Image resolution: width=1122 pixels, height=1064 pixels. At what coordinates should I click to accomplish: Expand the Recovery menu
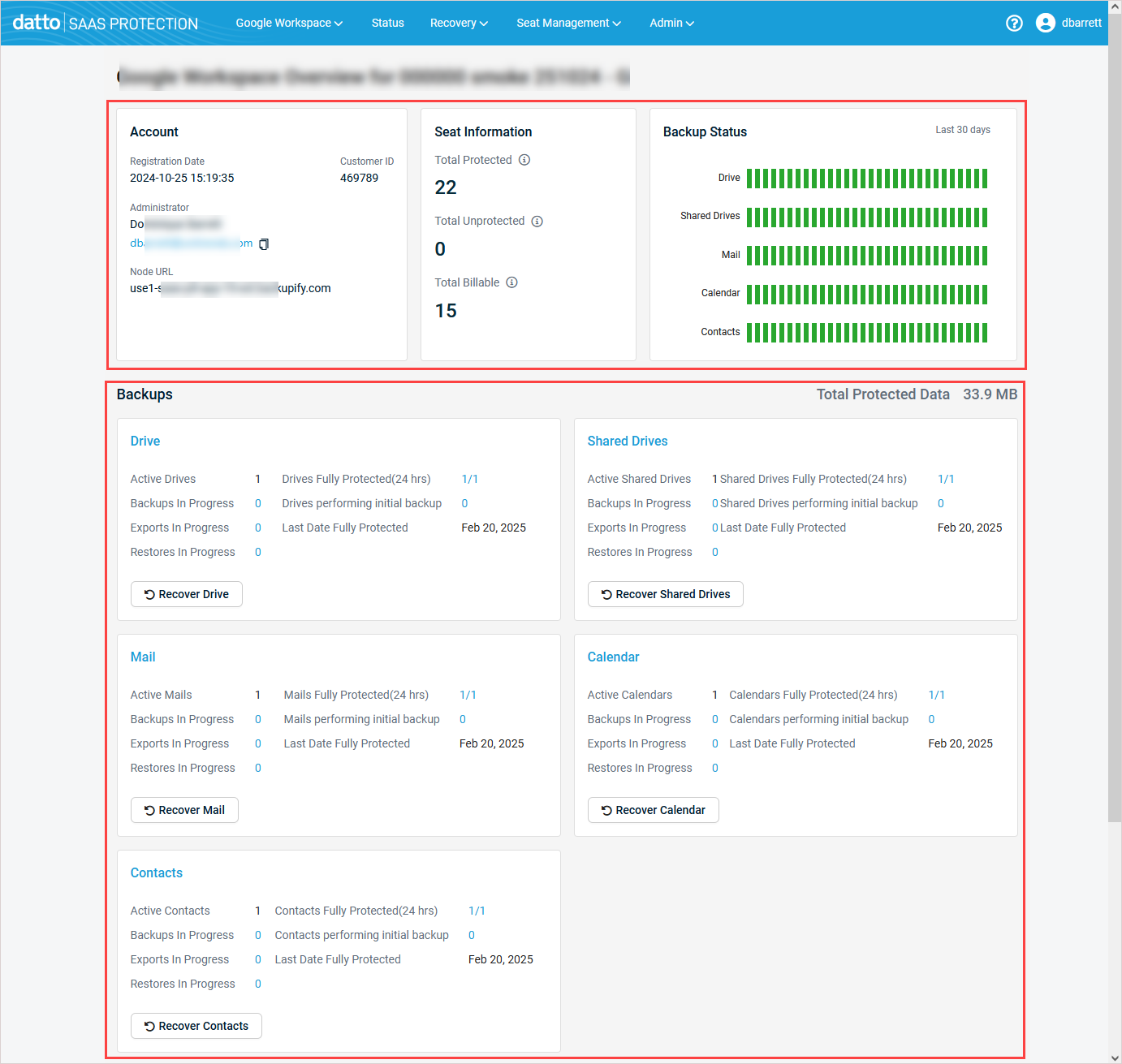click(x=459, y=23)
